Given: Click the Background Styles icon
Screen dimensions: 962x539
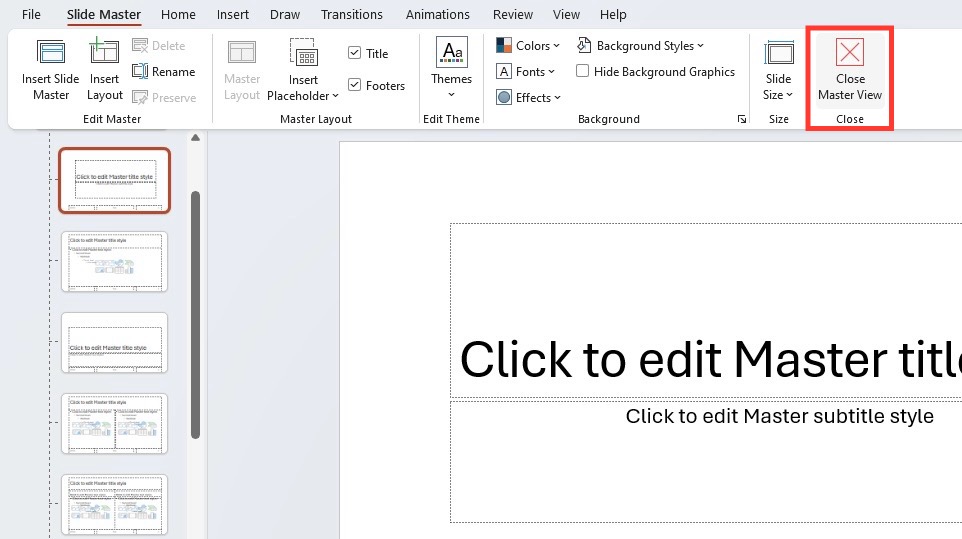Looking at the screenshot, I should pos(584,45).
